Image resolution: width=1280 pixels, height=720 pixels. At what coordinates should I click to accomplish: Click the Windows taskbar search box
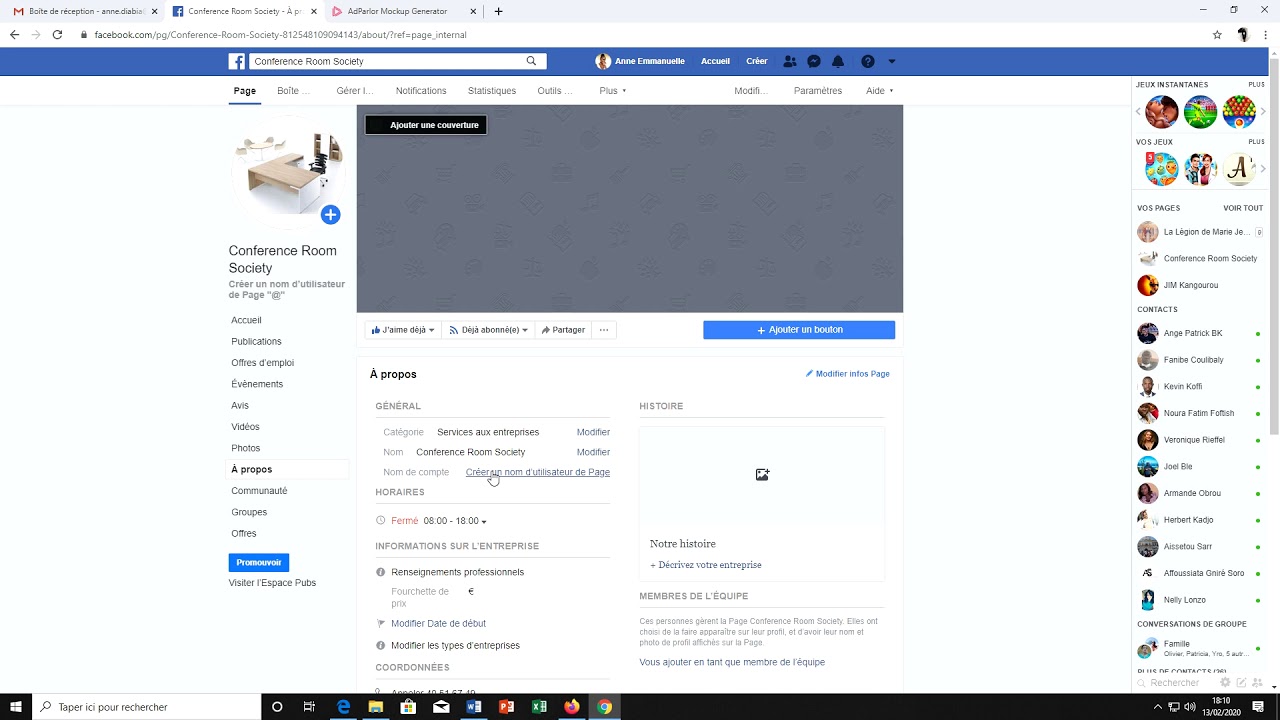pos(147,707)
